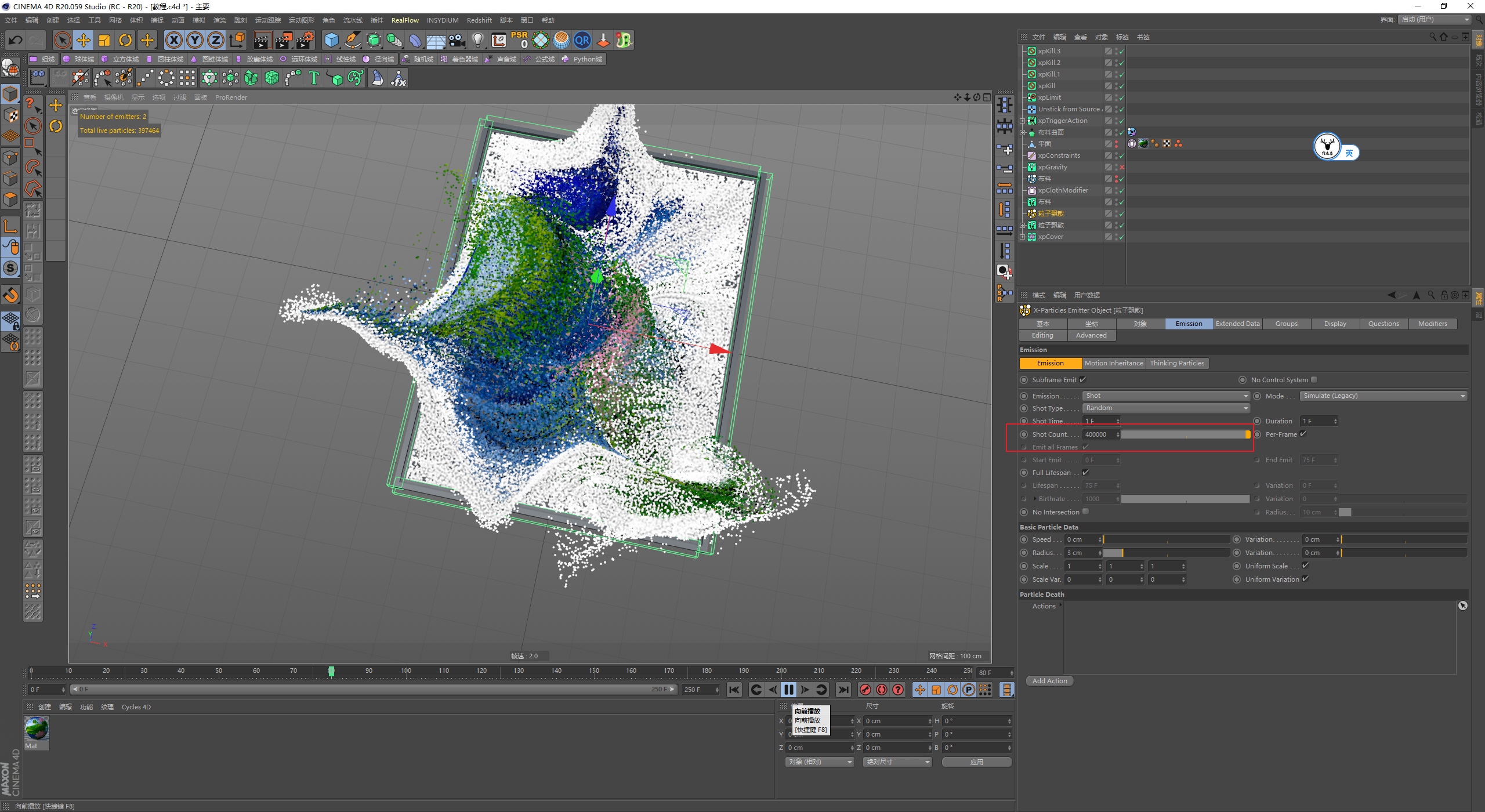Viewport: 1485px width, 812px height.
Task: Switch to the Extended Data tab
Action: [x=1237, y=324]
